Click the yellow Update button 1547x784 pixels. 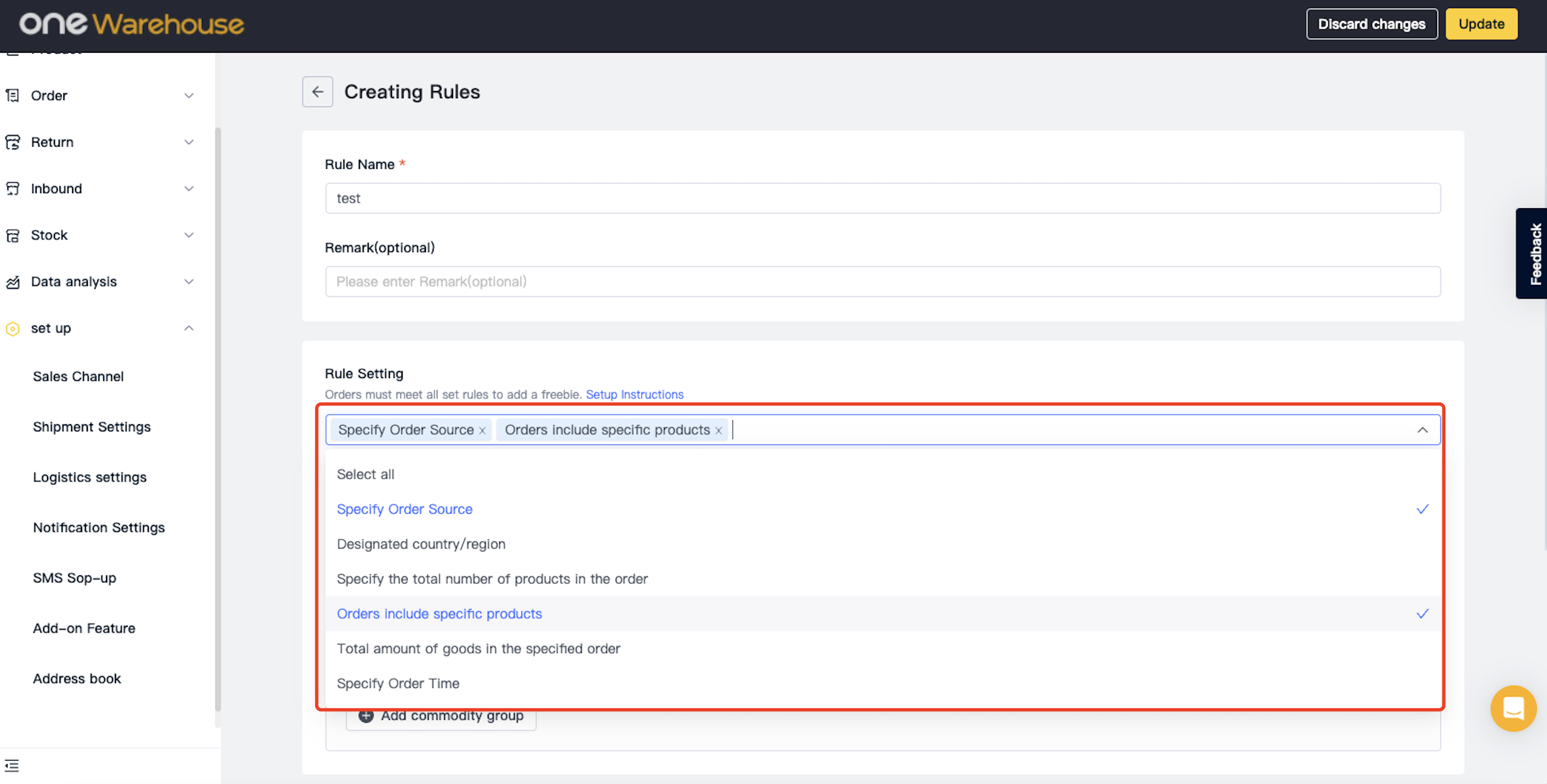tap(1481, 24)
